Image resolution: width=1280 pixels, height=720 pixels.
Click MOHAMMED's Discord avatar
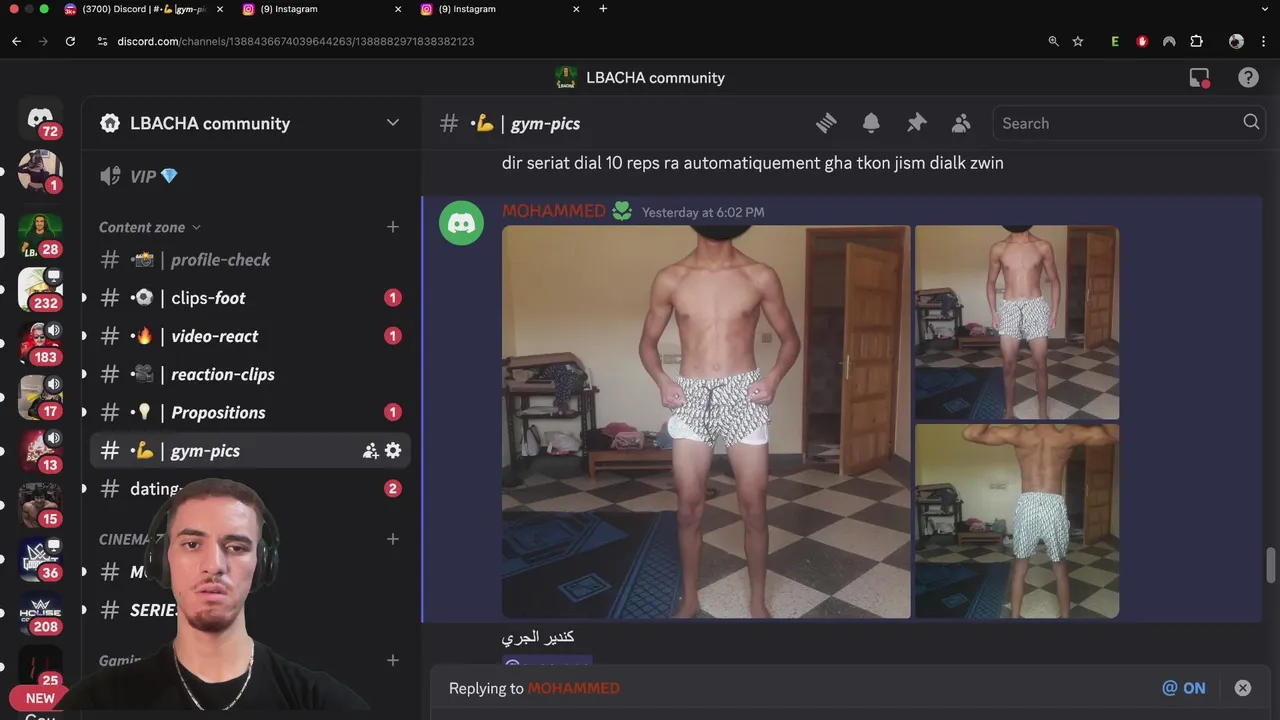(x=461, y=223)
